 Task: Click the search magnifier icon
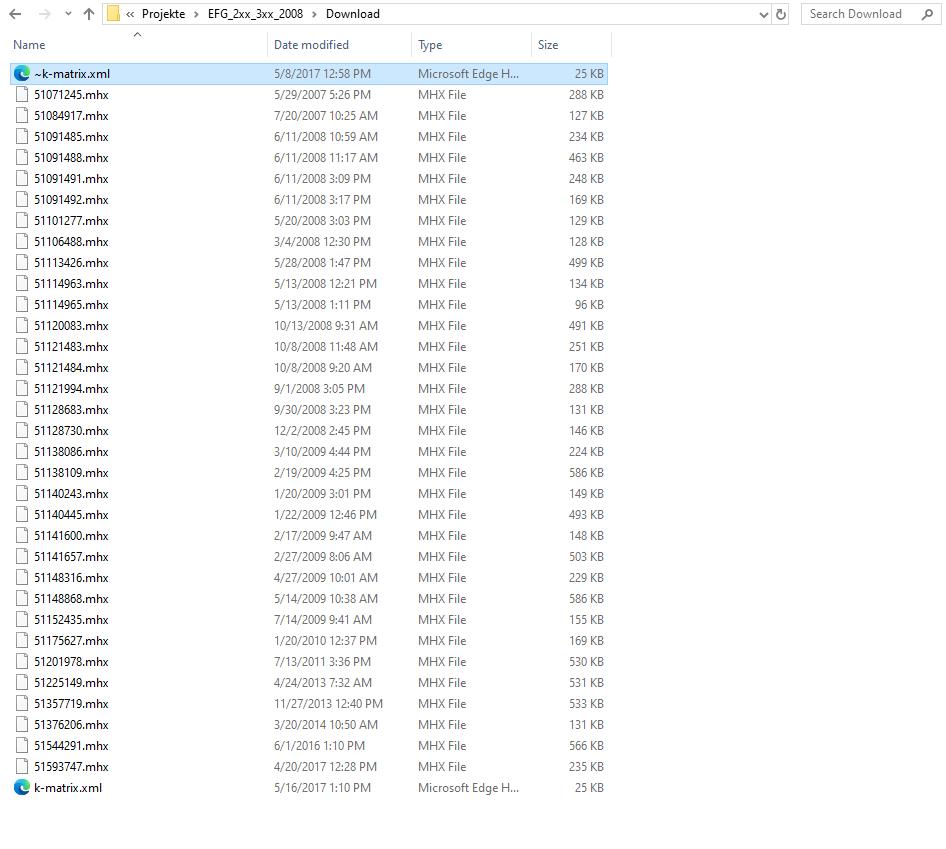[928, 14]
